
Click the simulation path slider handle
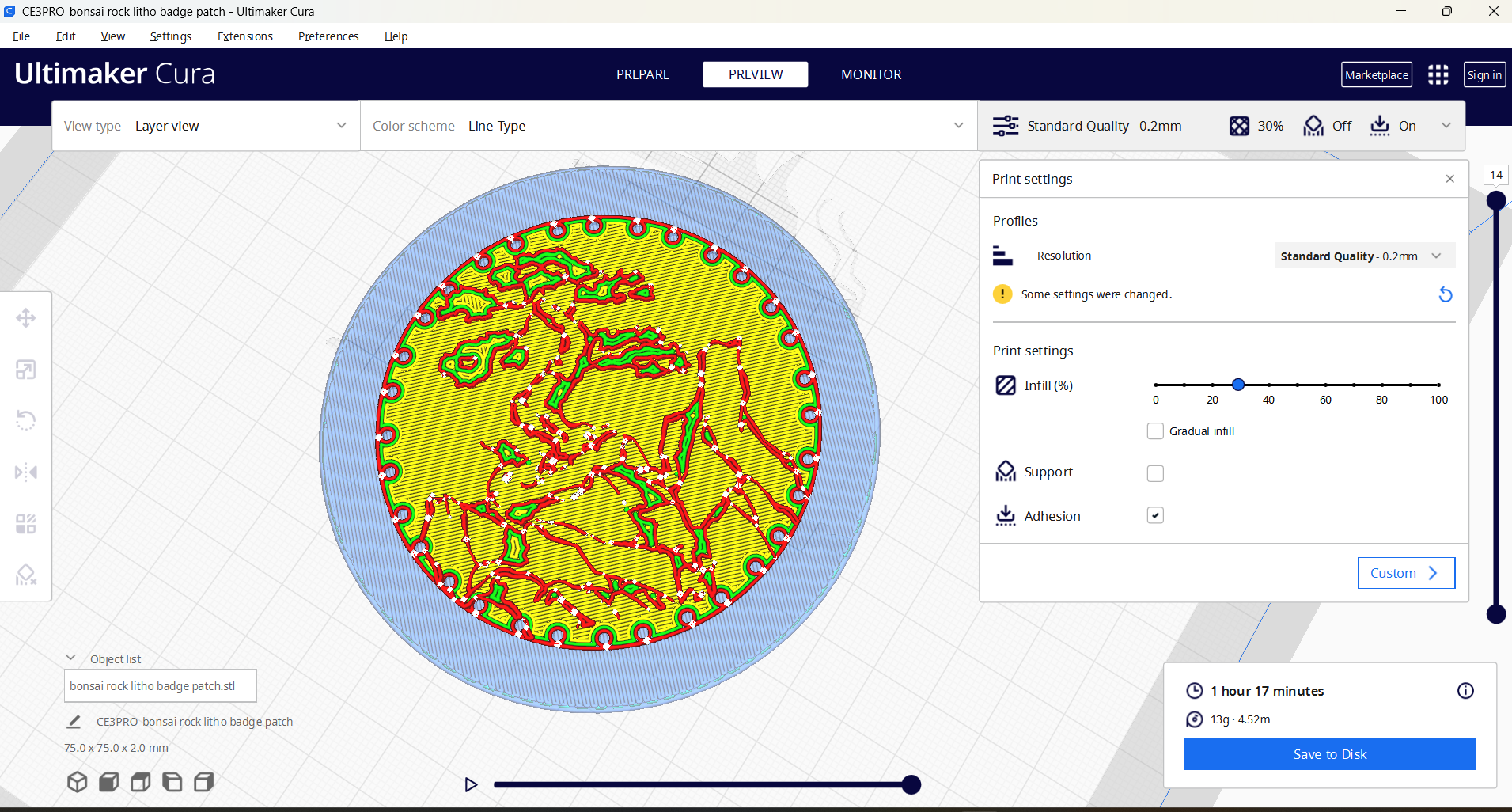point(911,784)
